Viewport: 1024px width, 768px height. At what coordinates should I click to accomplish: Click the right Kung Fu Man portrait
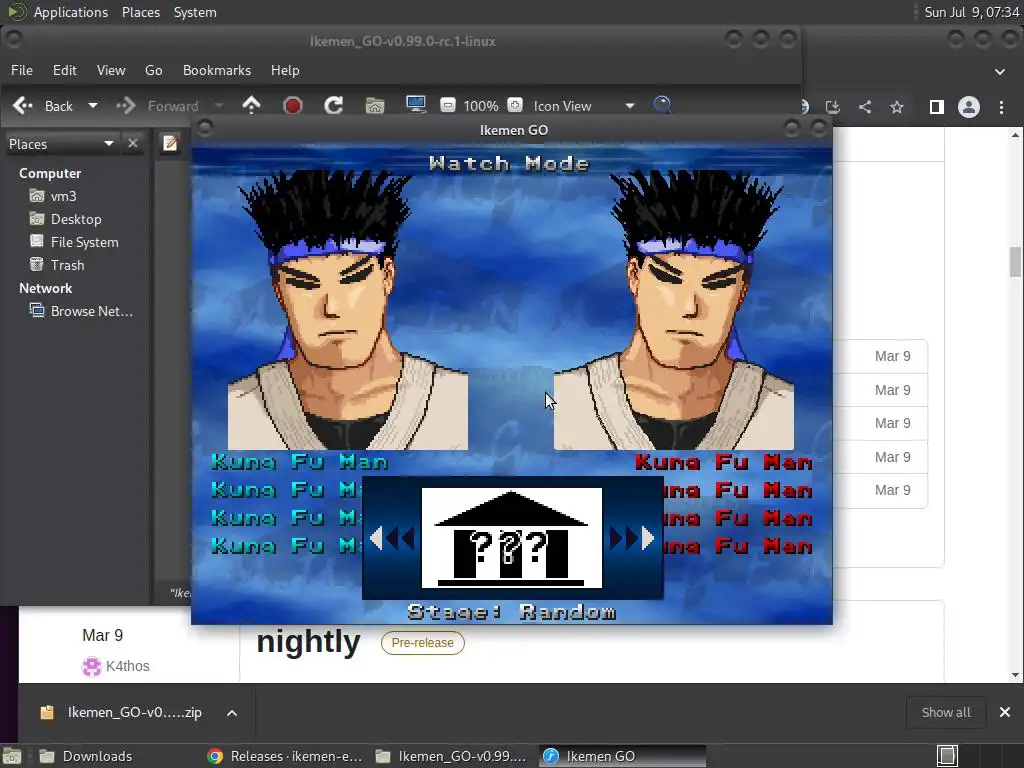[674, 310]
